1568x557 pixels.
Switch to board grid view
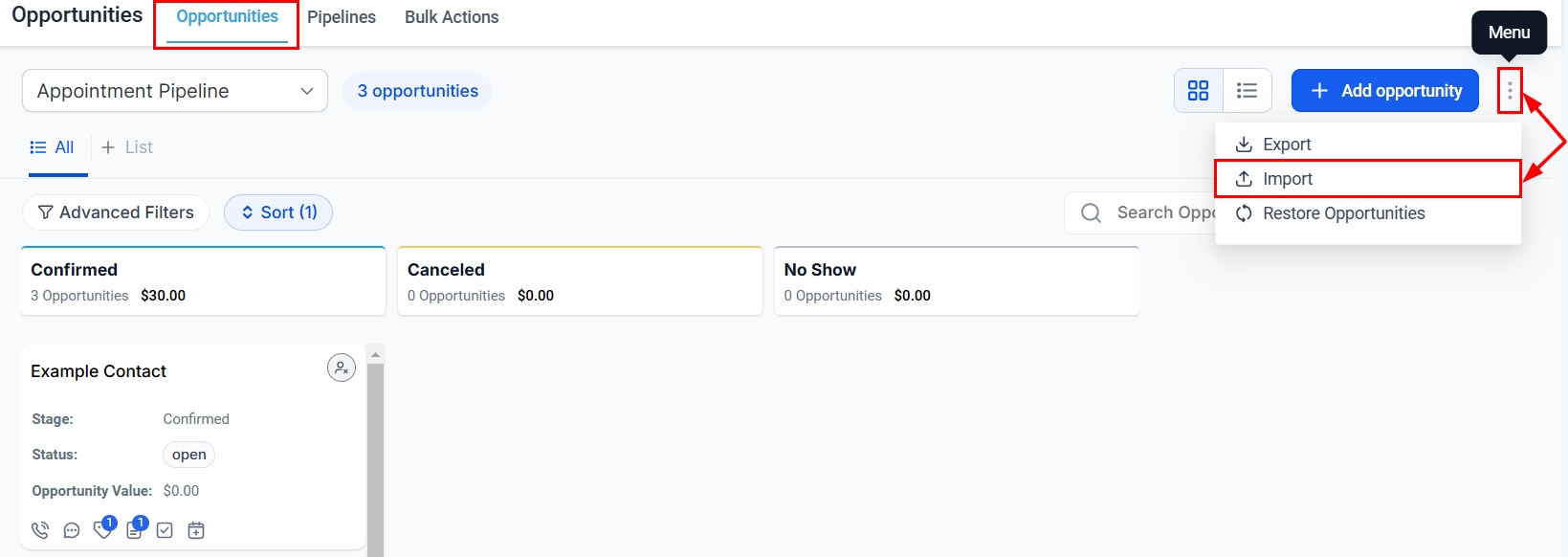pyautogui.click(x=1198, y=91)
